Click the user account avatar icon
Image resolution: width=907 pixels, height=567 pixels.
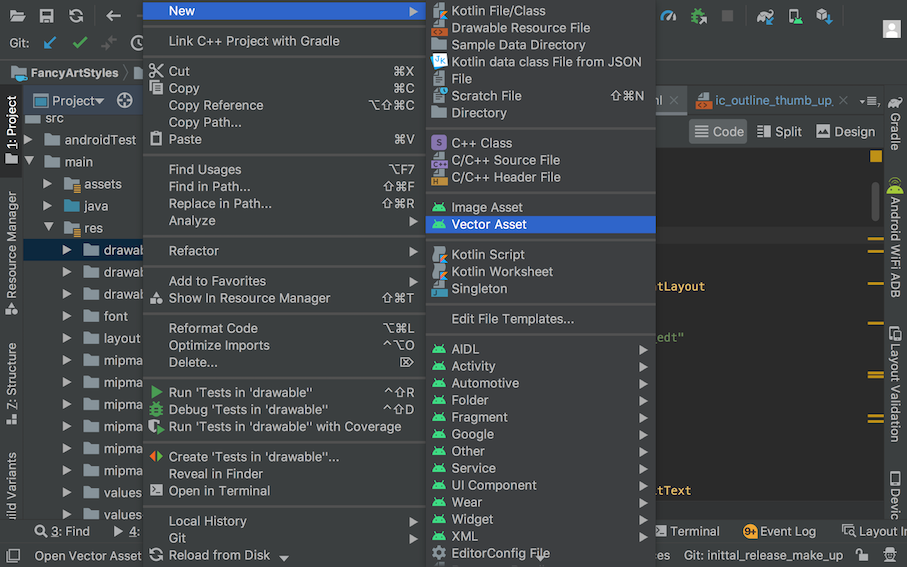click(x=891, y=29)
